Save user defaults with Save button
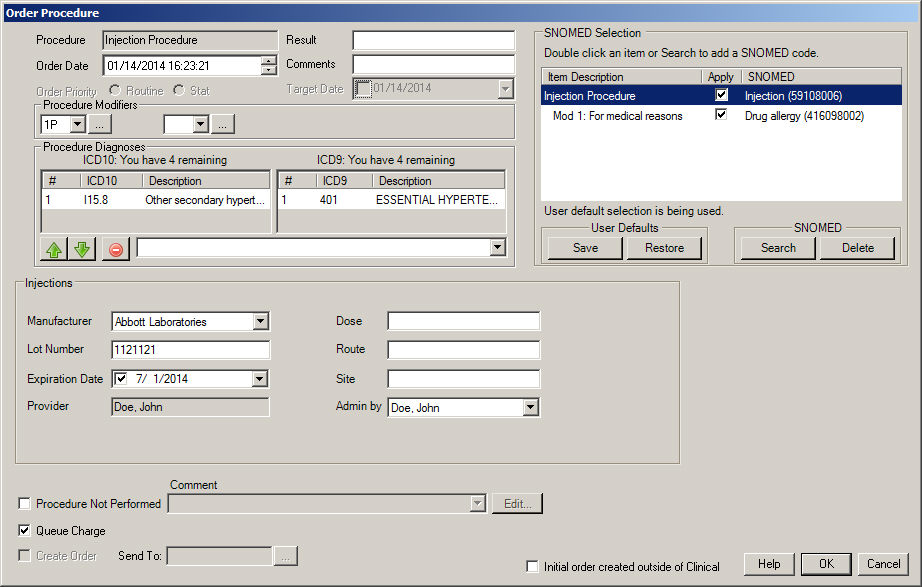Viewport: 922px width, 587px height. (x=585, y=248)
